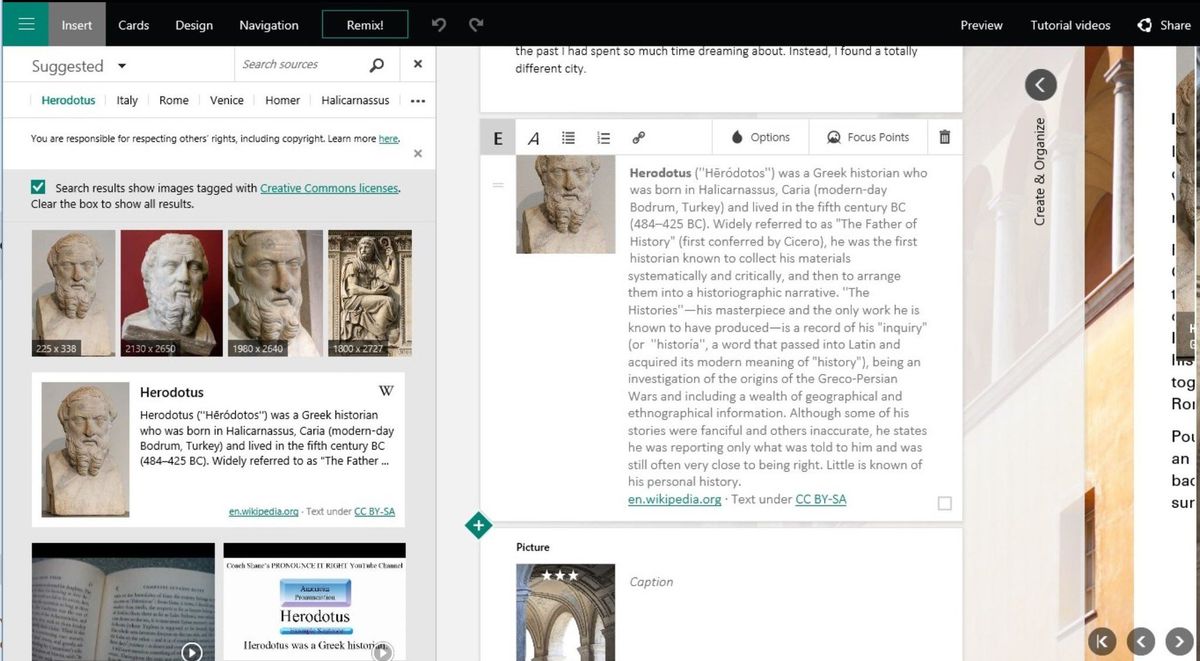The image size is (1200, 661).
Task: Click the Undo arrow
Action: pos(438,24)
